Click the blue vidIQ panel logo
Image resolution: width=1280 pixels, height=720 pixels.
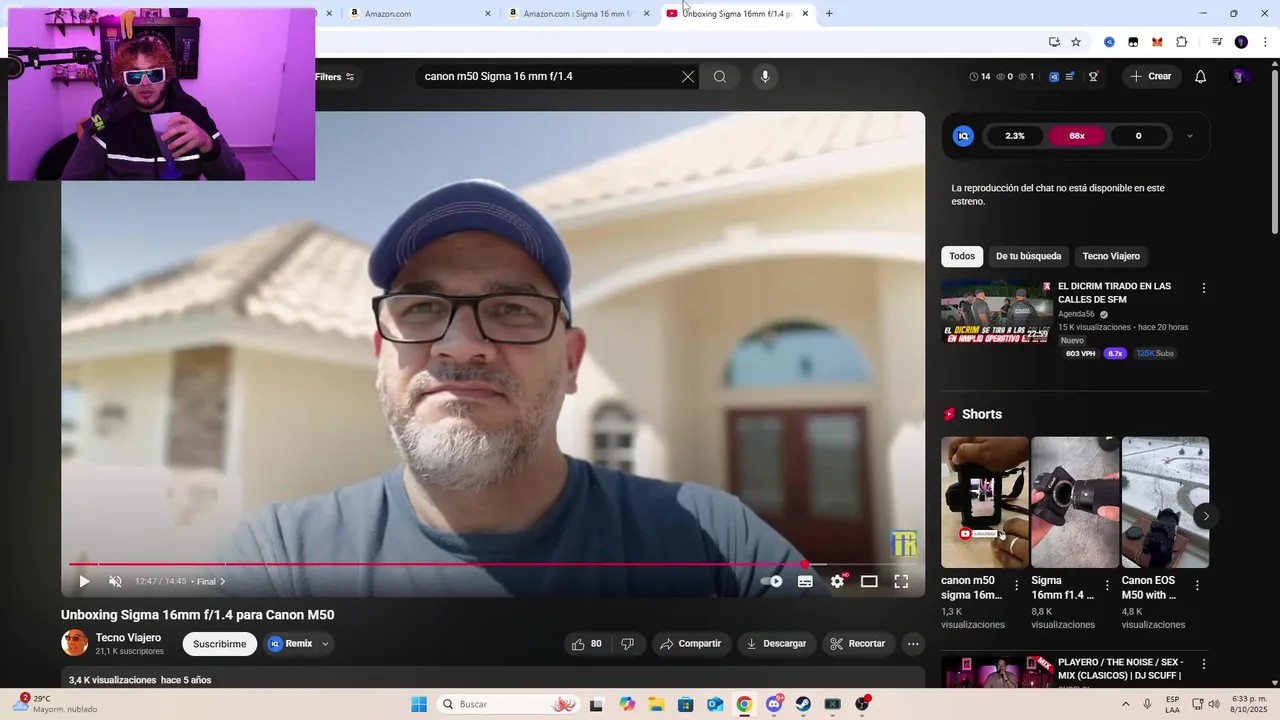963,136
